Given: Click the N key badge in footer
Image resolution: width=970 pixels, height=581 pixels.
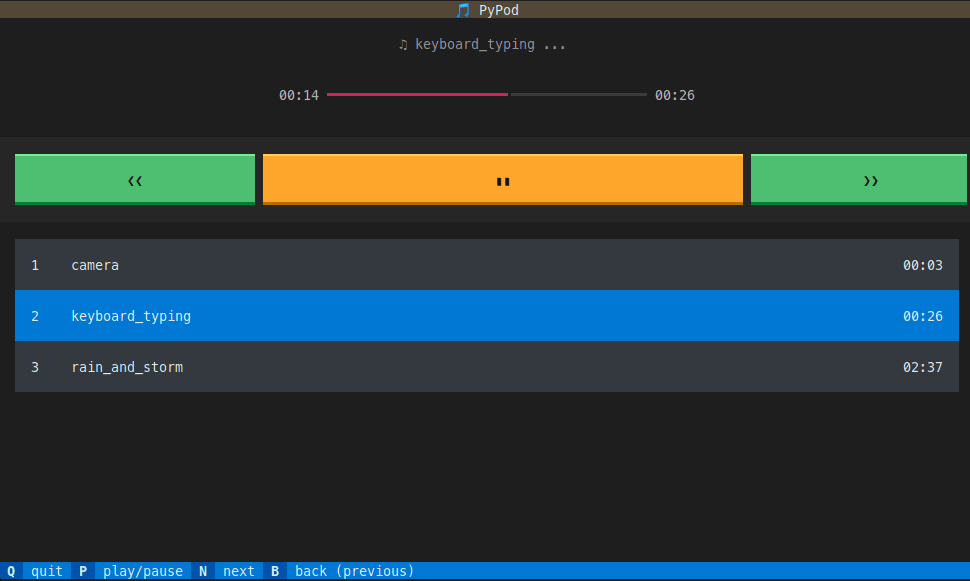Looking at the screenshot, I should pyautogui.click(x=203, y=570).
